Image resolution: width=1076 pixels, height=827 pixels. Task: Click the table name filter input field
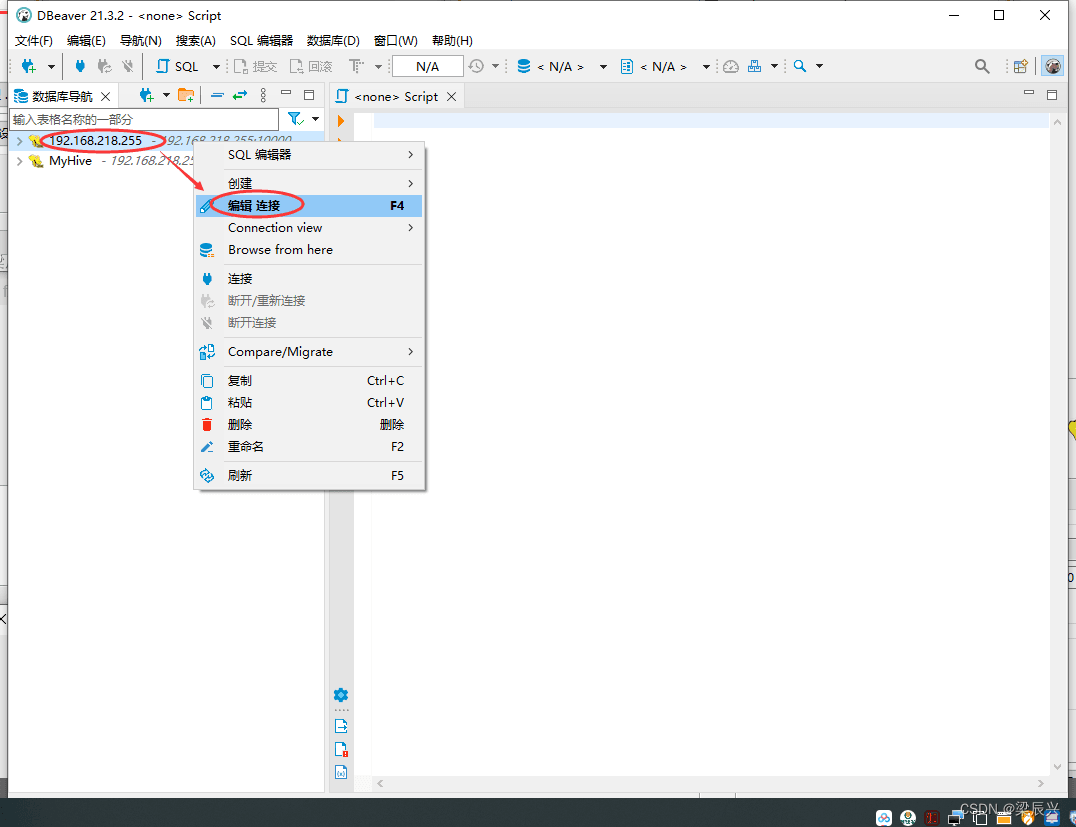point(144,119)
